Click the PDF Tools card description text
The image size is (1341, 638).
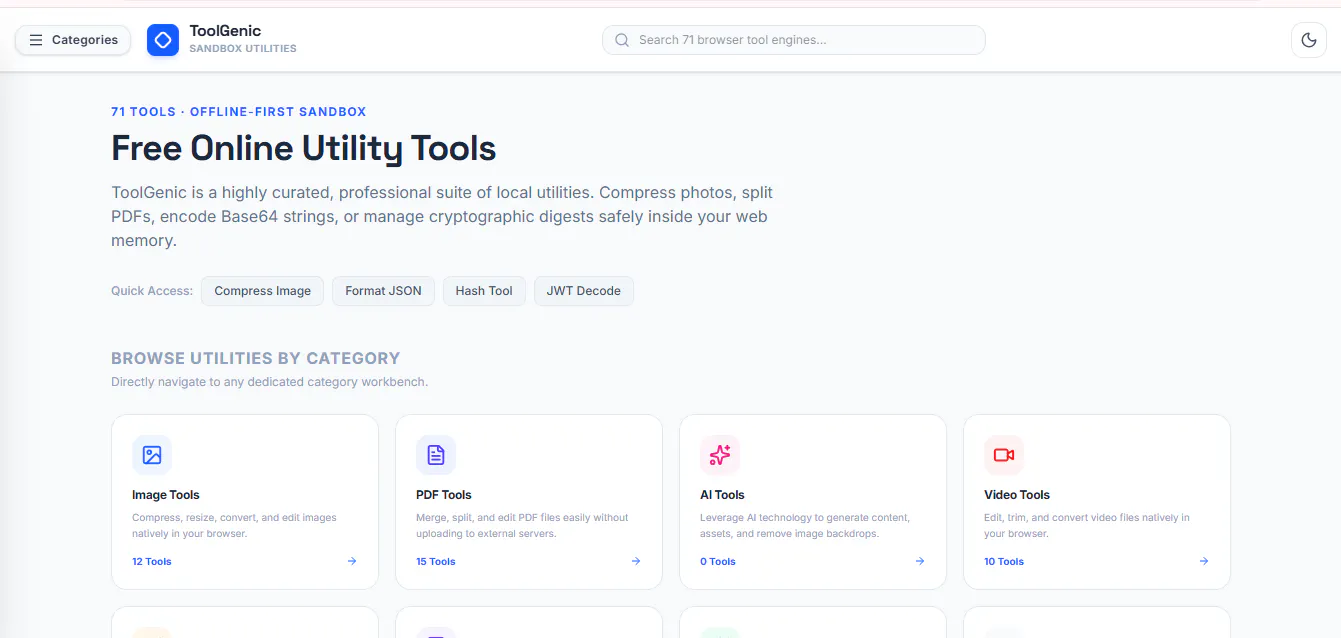tap(522, 526)
